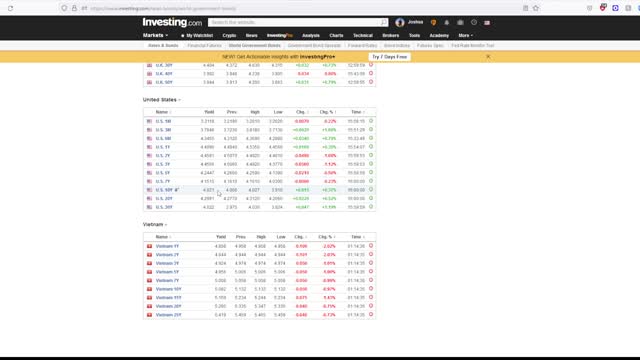The width and height of the screenshot is (640, 360).
Task: Click the red extension icon in the browser toolbar
Action: tap(603, 8)
